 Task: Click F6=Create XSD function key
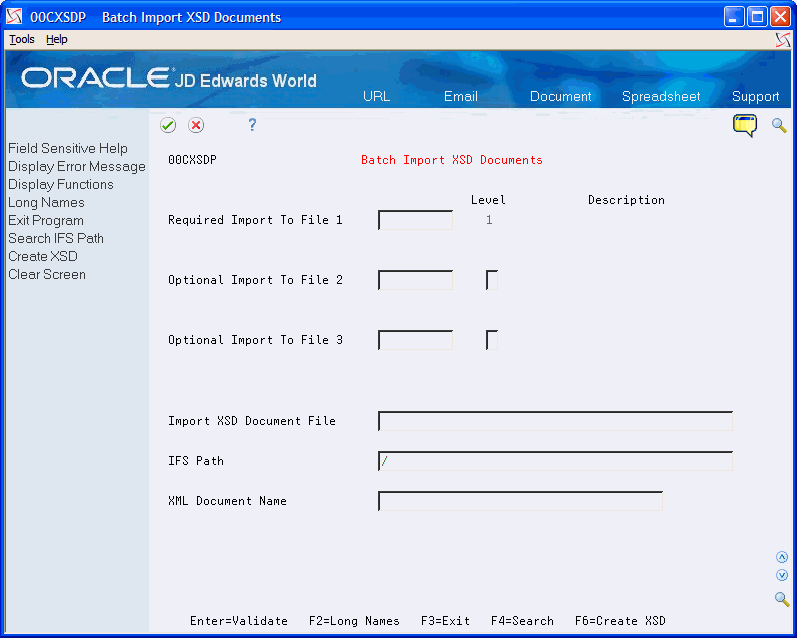[620, 621]
